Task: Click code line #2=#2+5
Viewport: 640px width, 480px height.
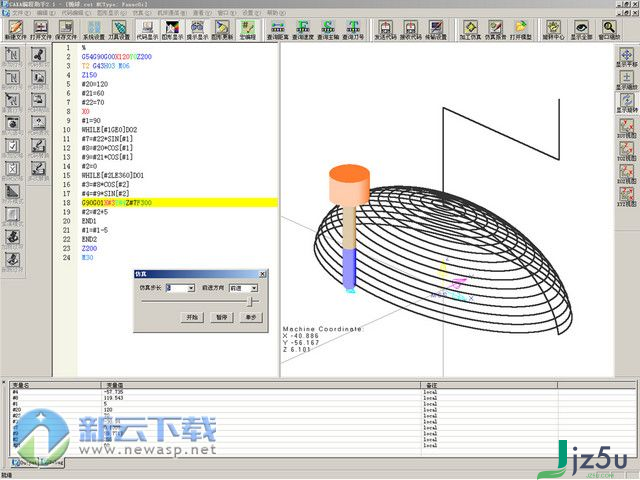Action: click(x=95, y=212)
